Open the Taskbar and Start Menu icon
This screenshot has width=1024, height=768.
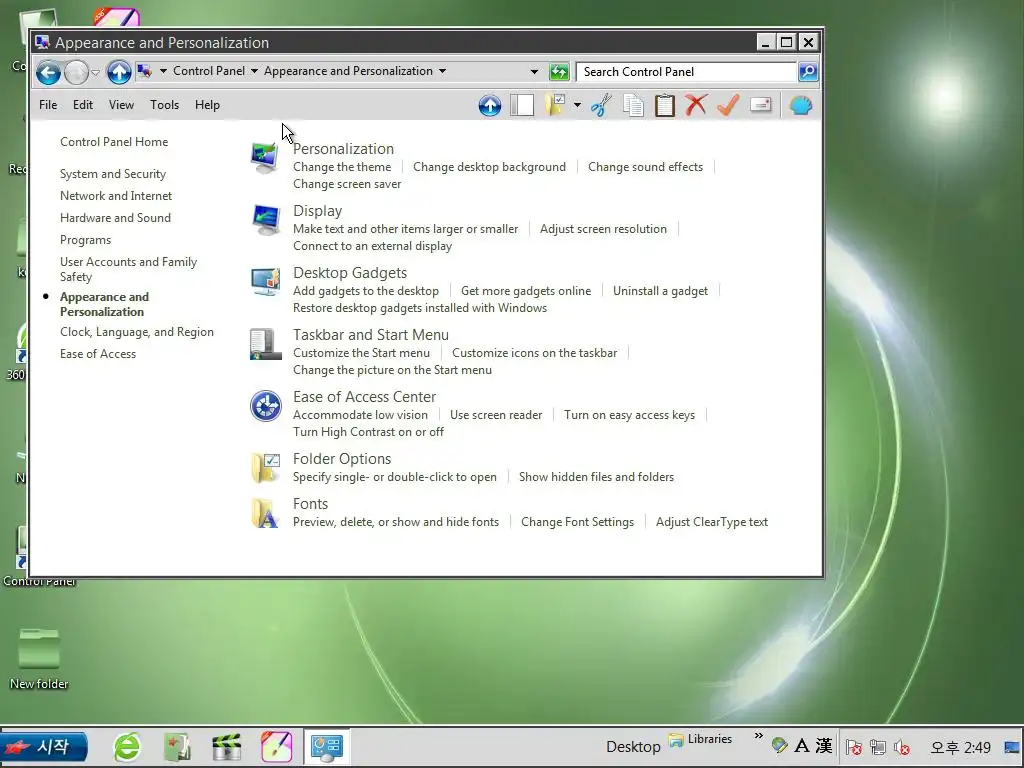[265, 344]
